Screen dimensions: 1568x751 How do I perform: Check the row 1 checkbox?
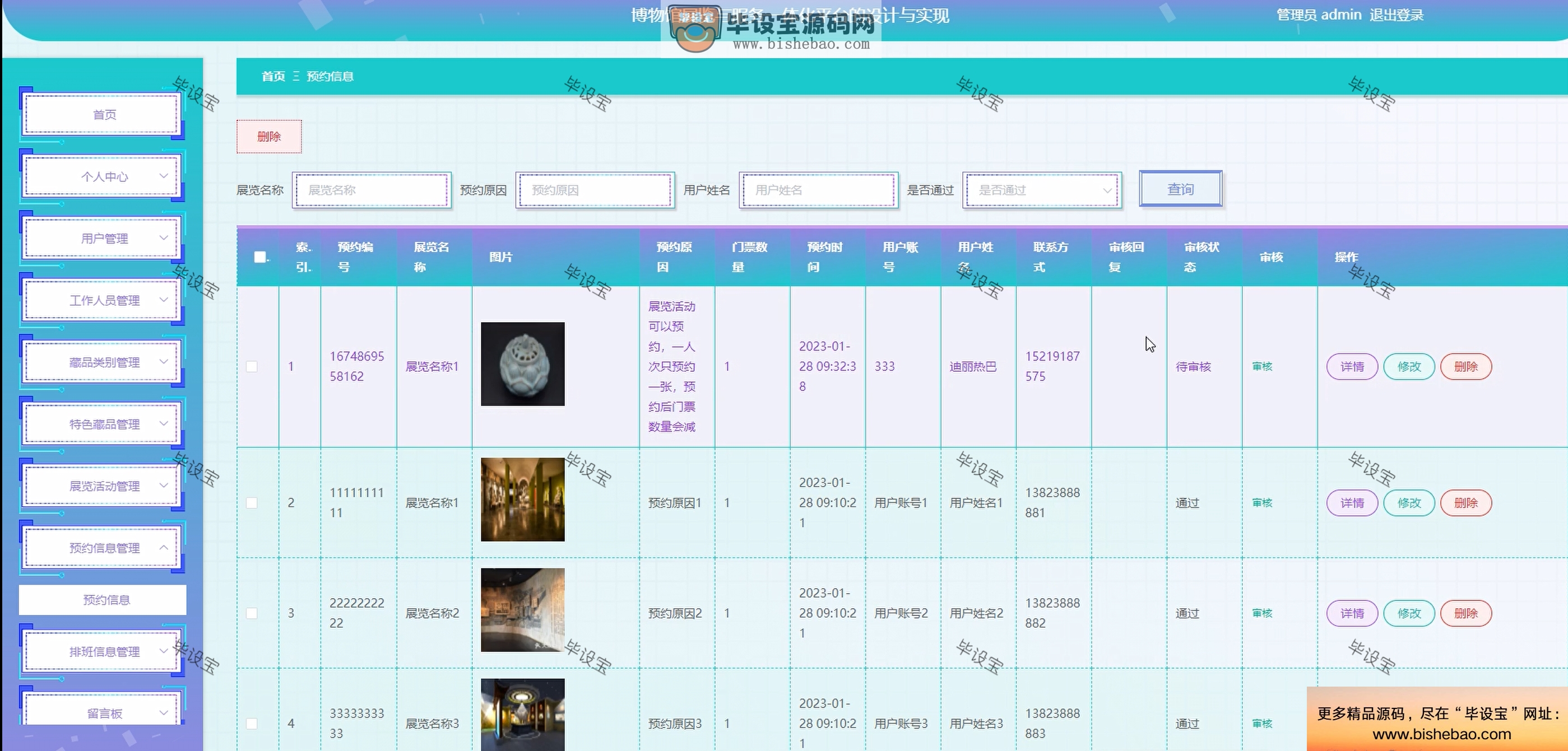coord(252,367)
